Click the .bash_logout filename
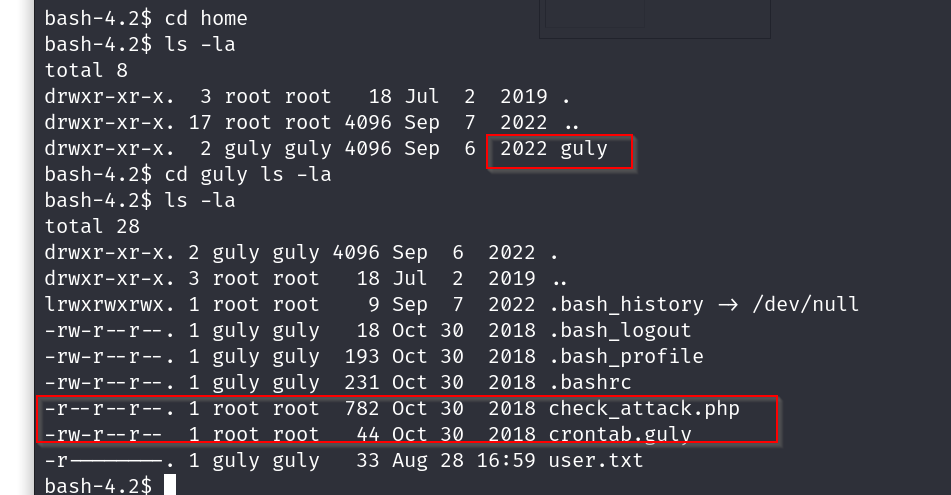Screen dimensions: 951x495 point(620,330)
